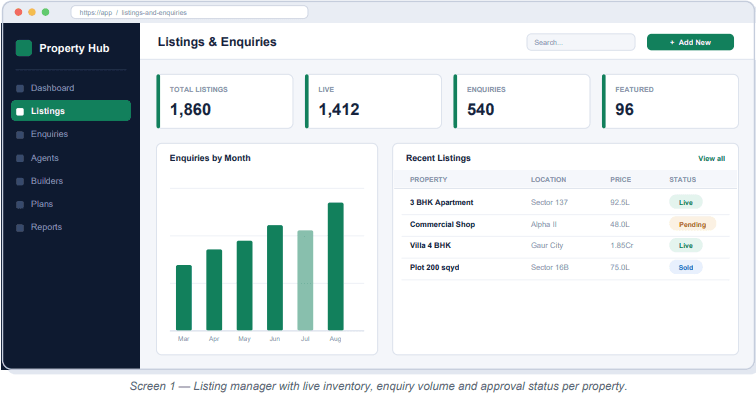
Task: Click the Enquiries 540 stat card
Action: pos(522,101)
